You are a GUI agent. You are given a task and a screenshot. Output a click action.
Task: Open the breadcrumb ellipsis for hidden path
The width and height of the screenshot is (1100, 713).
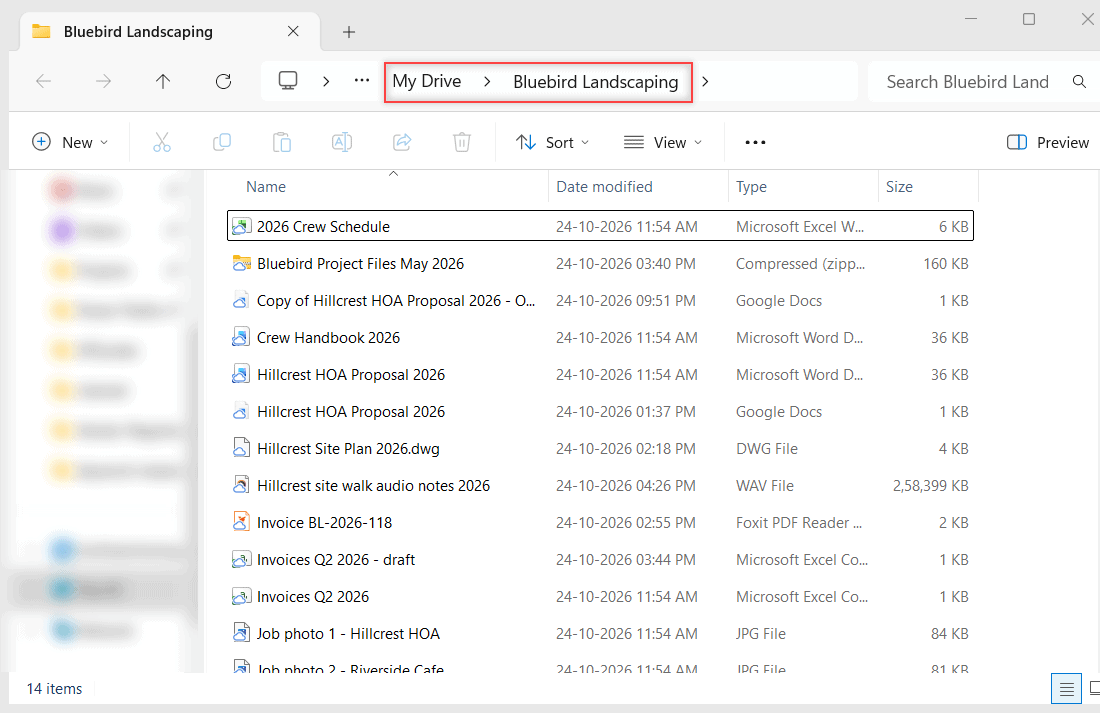[x=362, y=81]
